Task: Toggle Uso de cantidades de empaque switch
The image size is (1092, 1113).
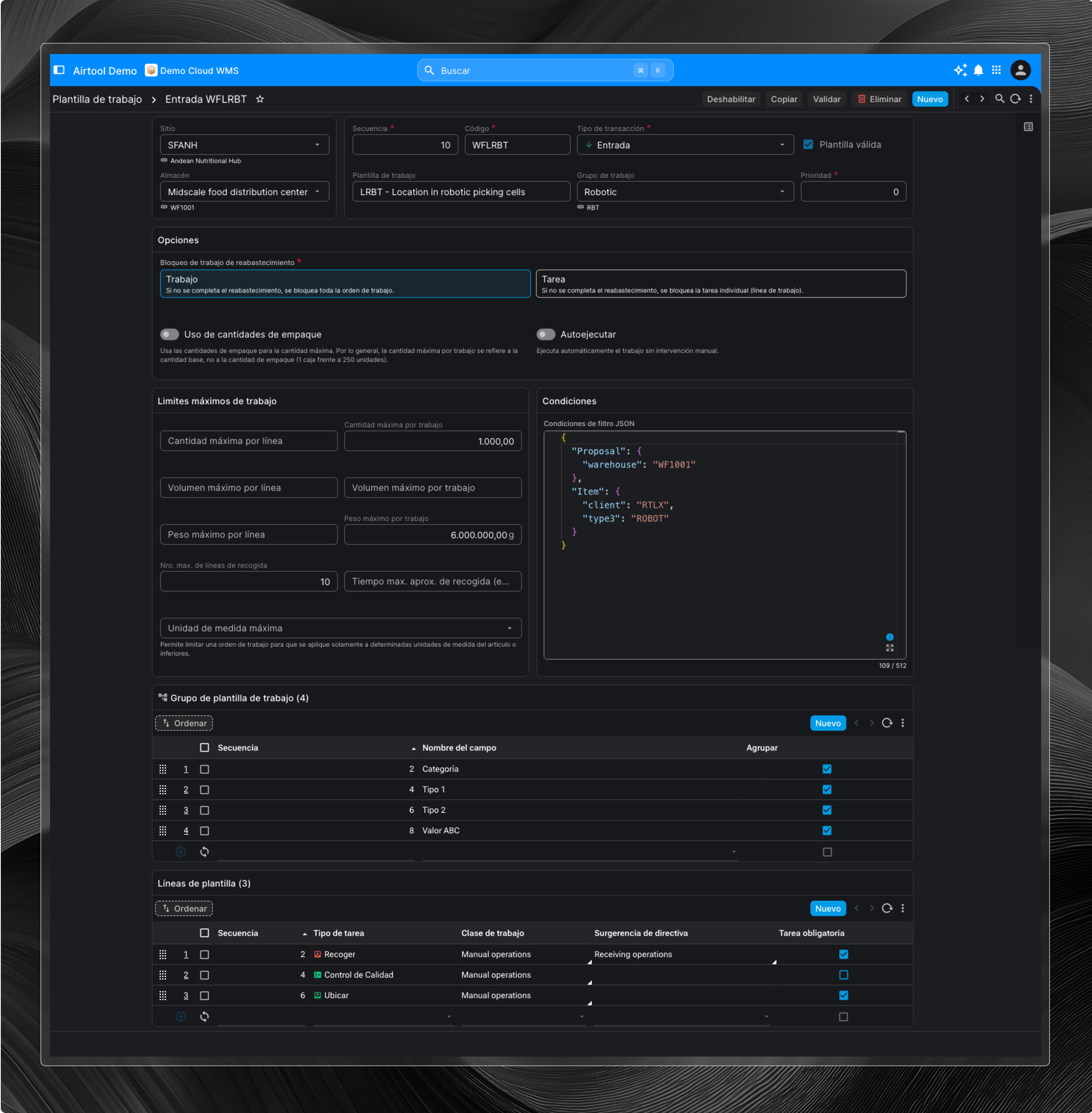Action: tap(169, 334)
